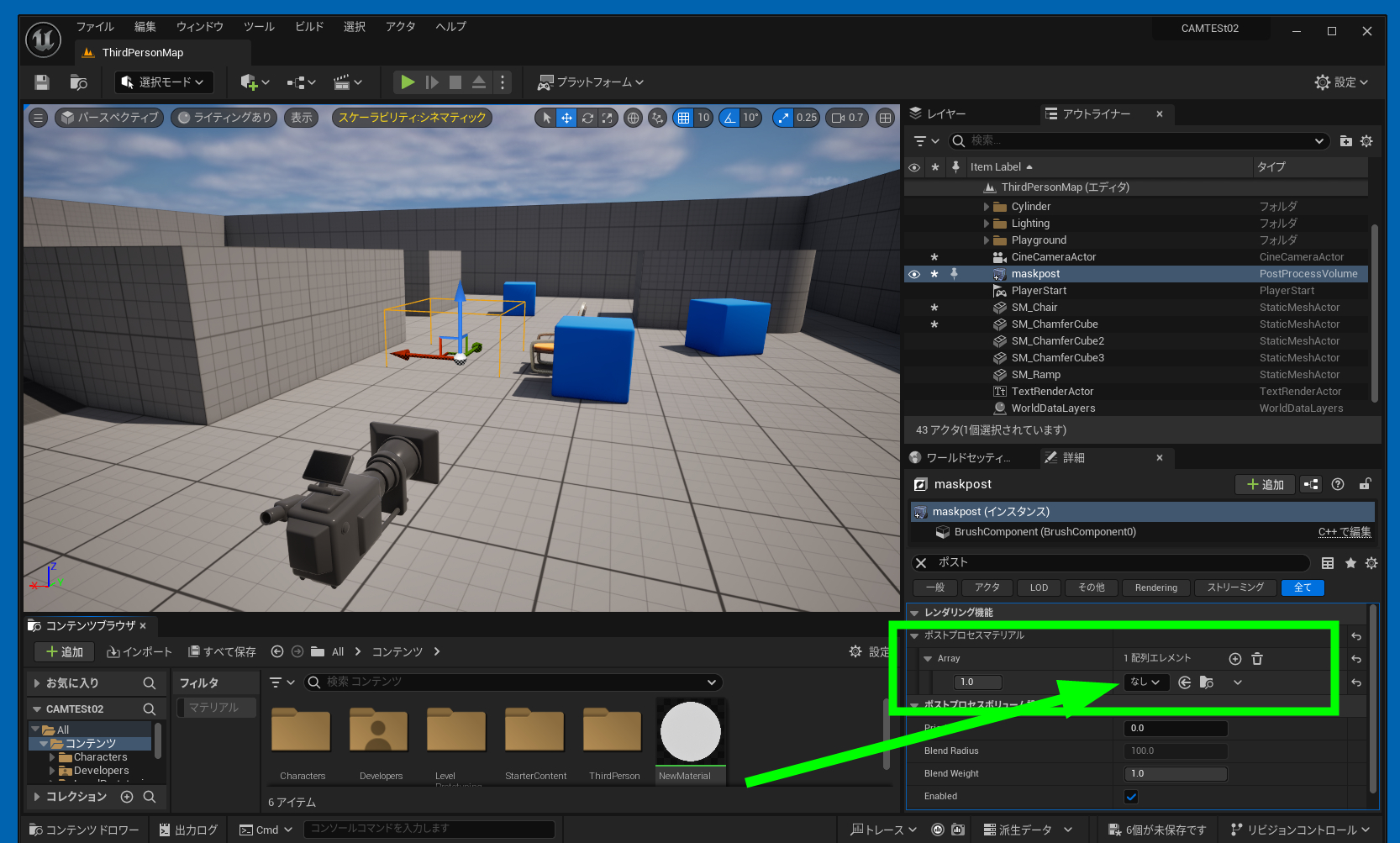Select the rotate gizmo tool in viewport

587,118
